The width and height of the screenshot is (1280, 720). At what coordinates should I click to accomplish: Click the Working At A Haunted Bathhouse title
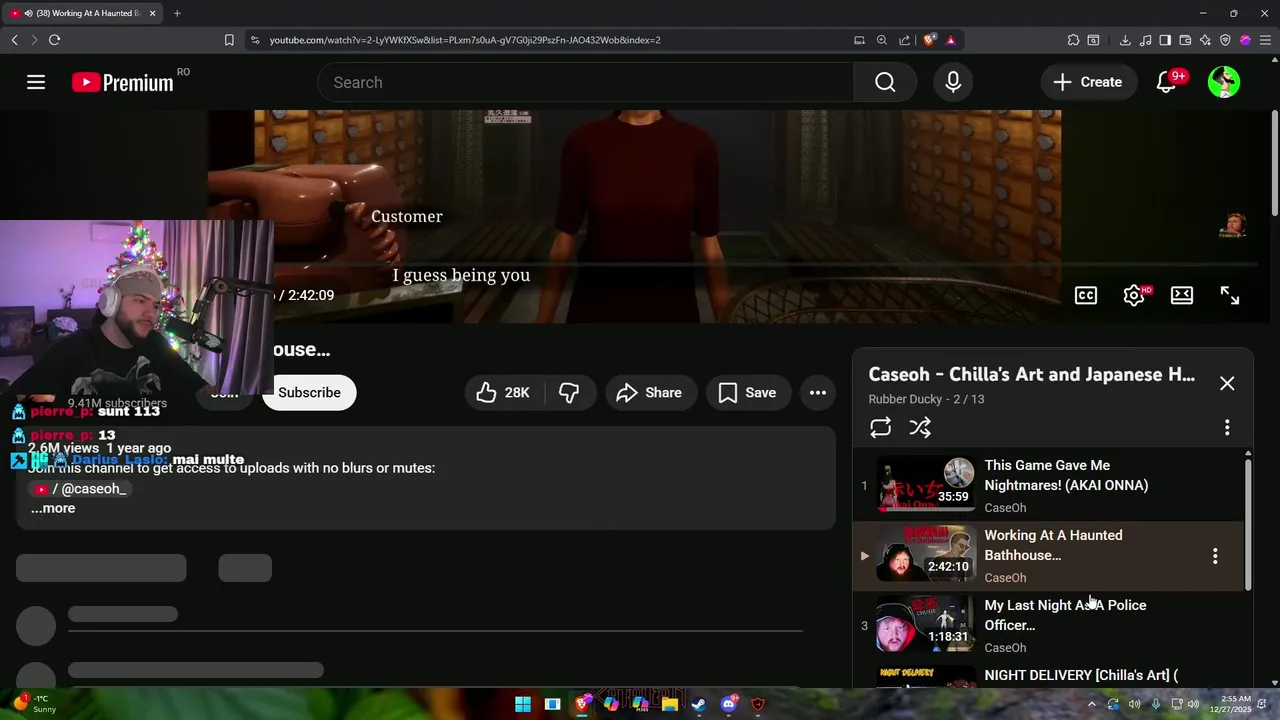(1053, 545)
